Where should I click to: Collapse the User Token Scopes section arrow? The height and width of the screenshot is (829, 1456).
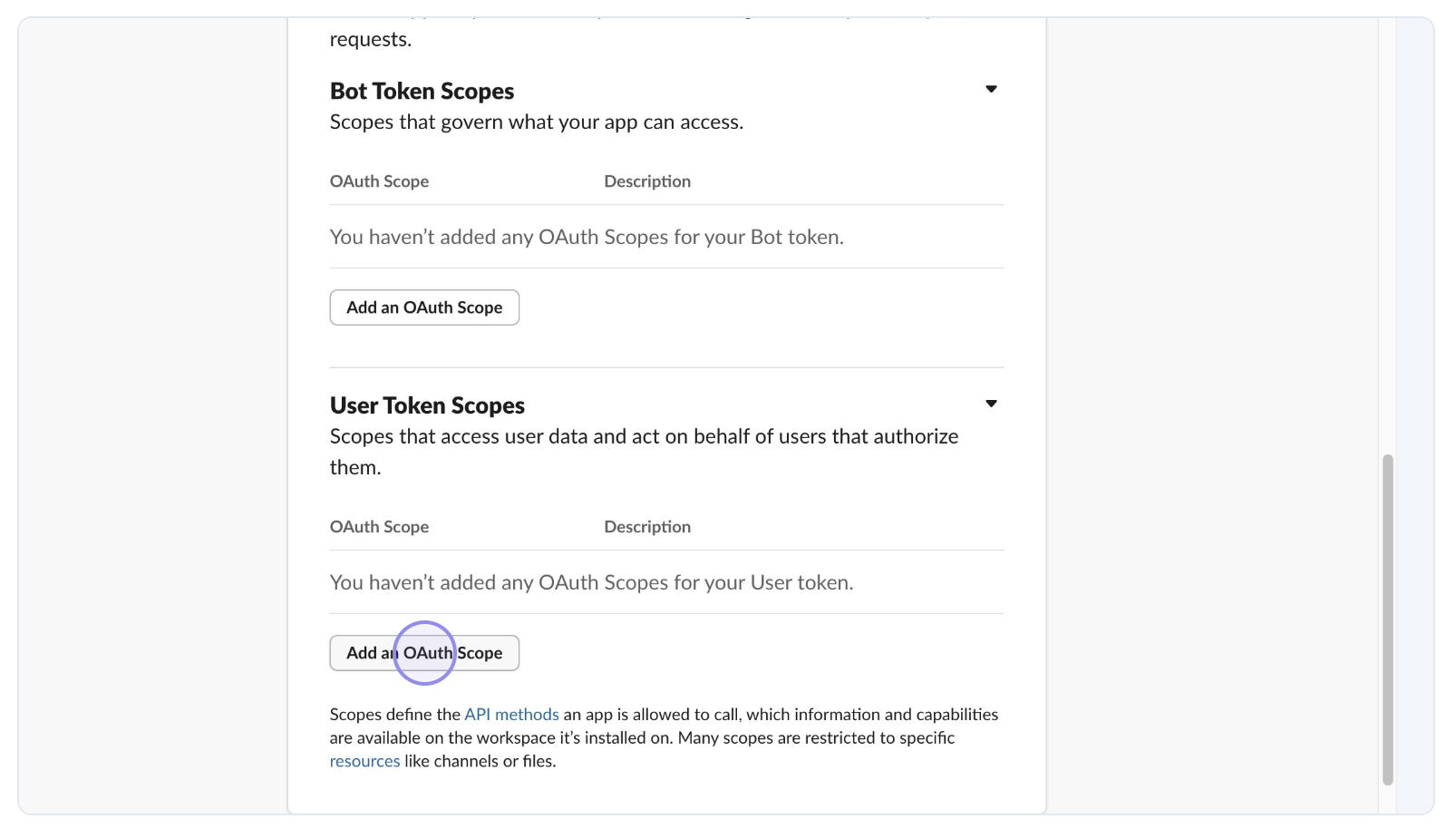[991, 404]
